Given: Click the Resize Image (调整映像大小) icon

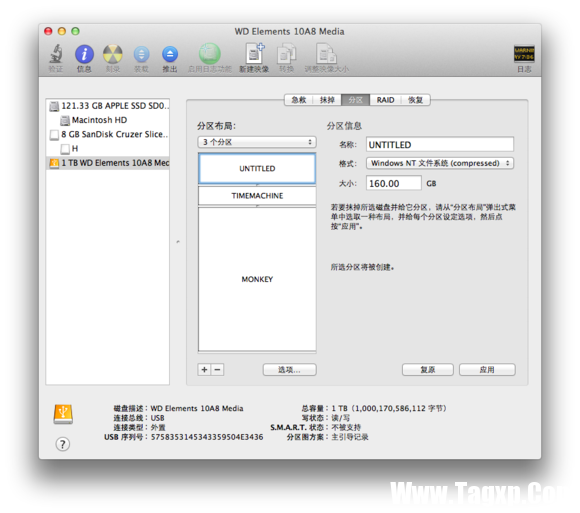Looking at the screenshot, I should pos(326,54).
